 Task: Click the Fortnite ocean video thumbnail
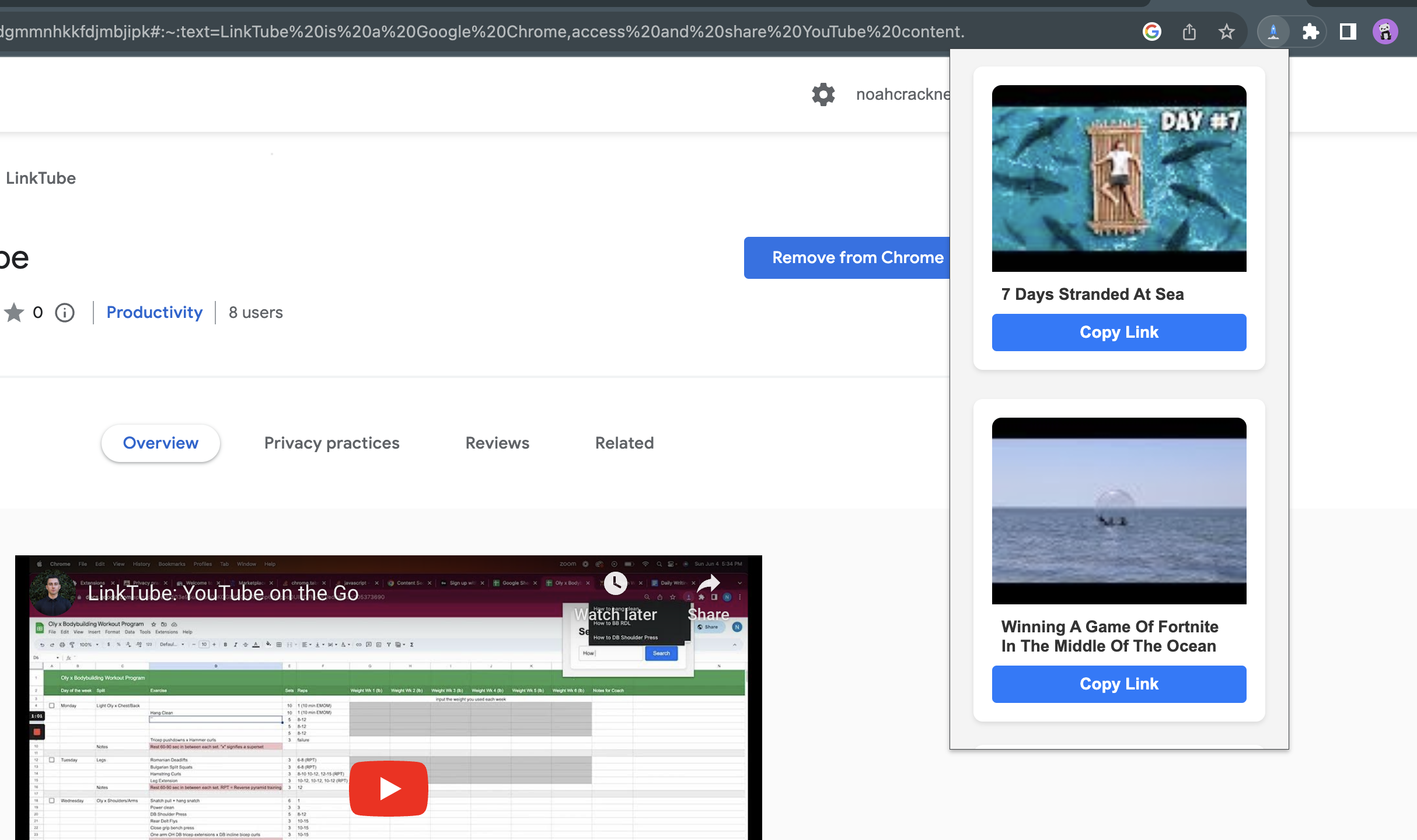point(1119,511)
